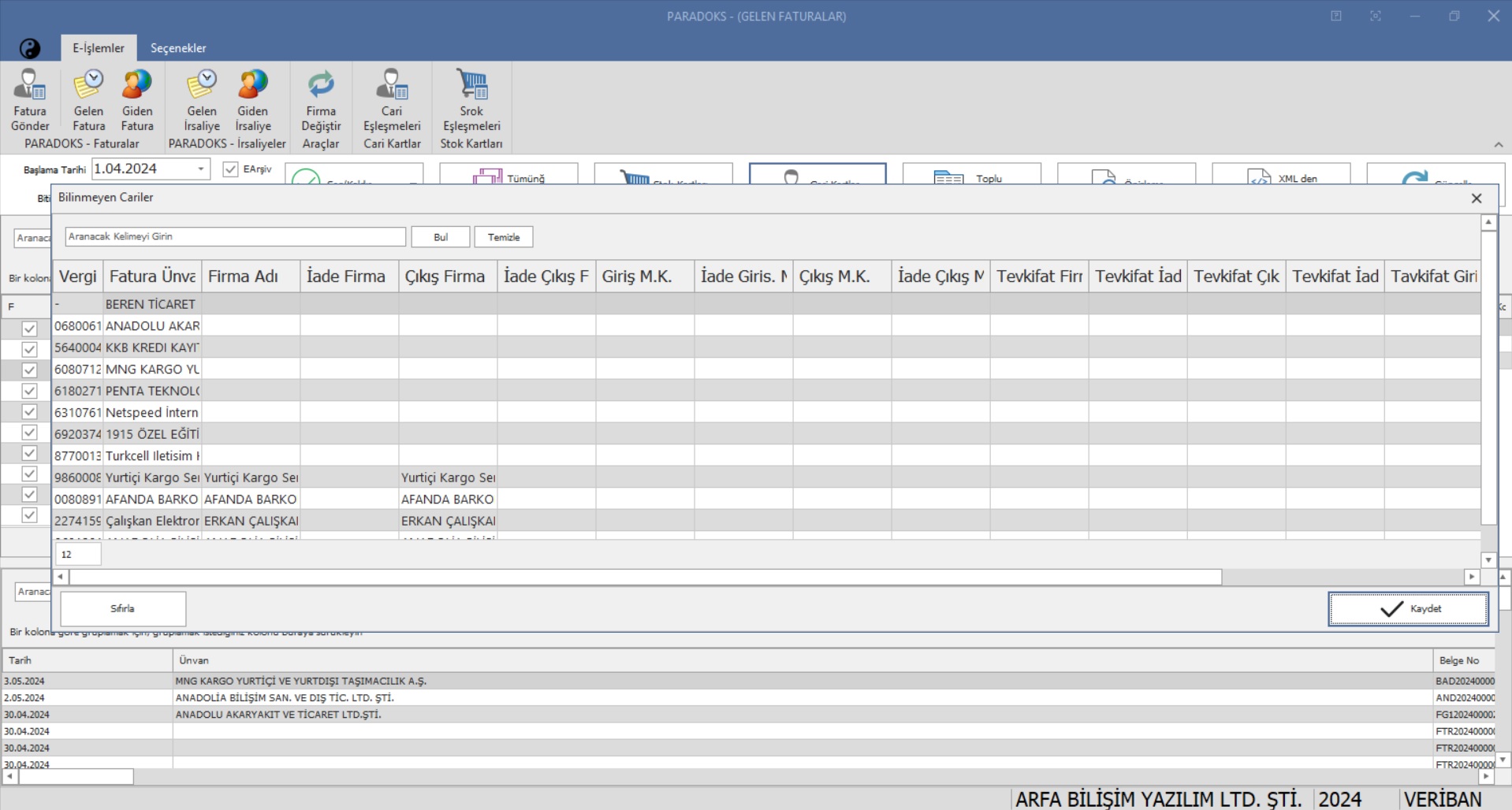Open the Fatura Gönder icon

pos(30,100)
